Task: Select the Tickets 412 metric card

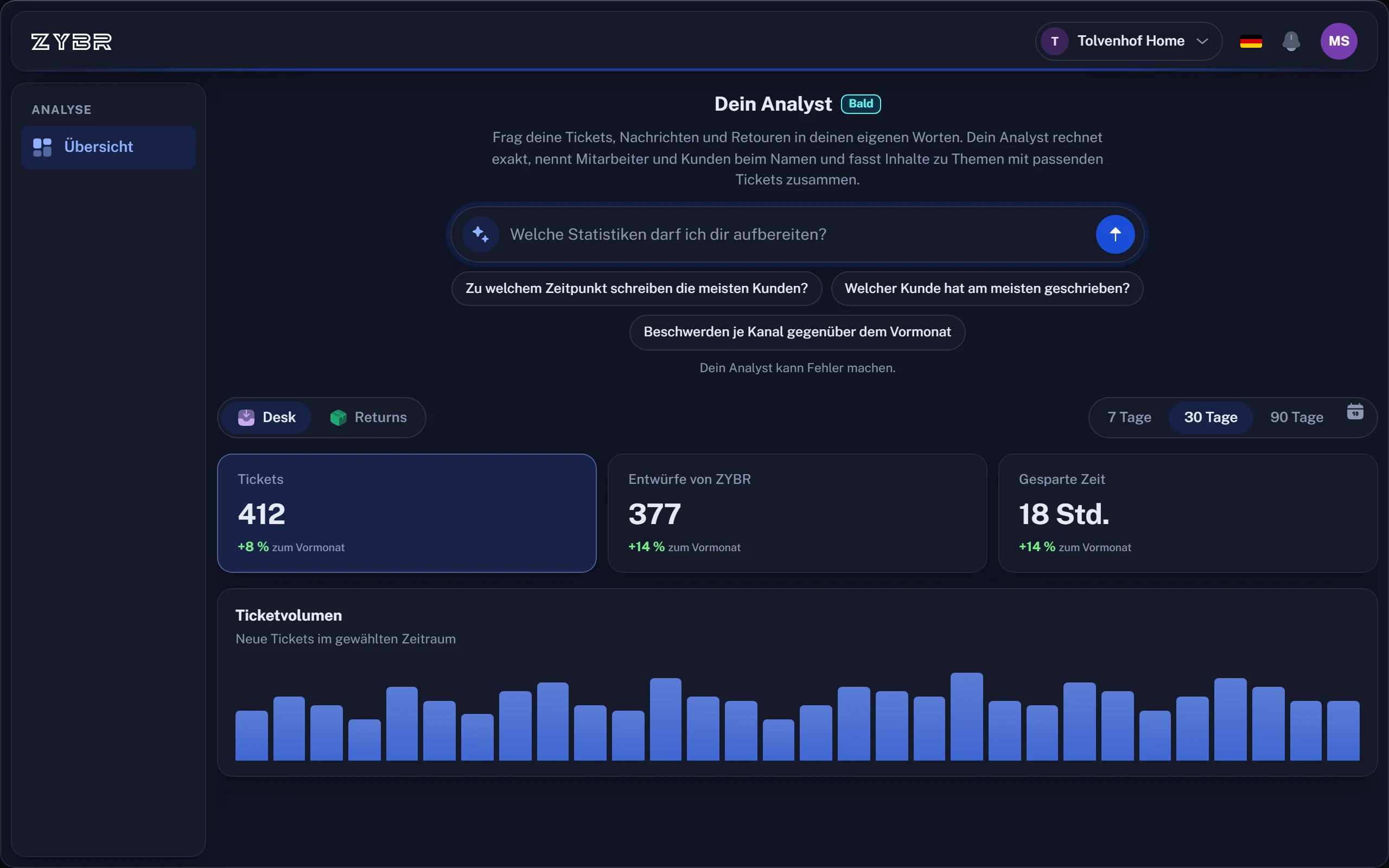Action: [406, 513]
